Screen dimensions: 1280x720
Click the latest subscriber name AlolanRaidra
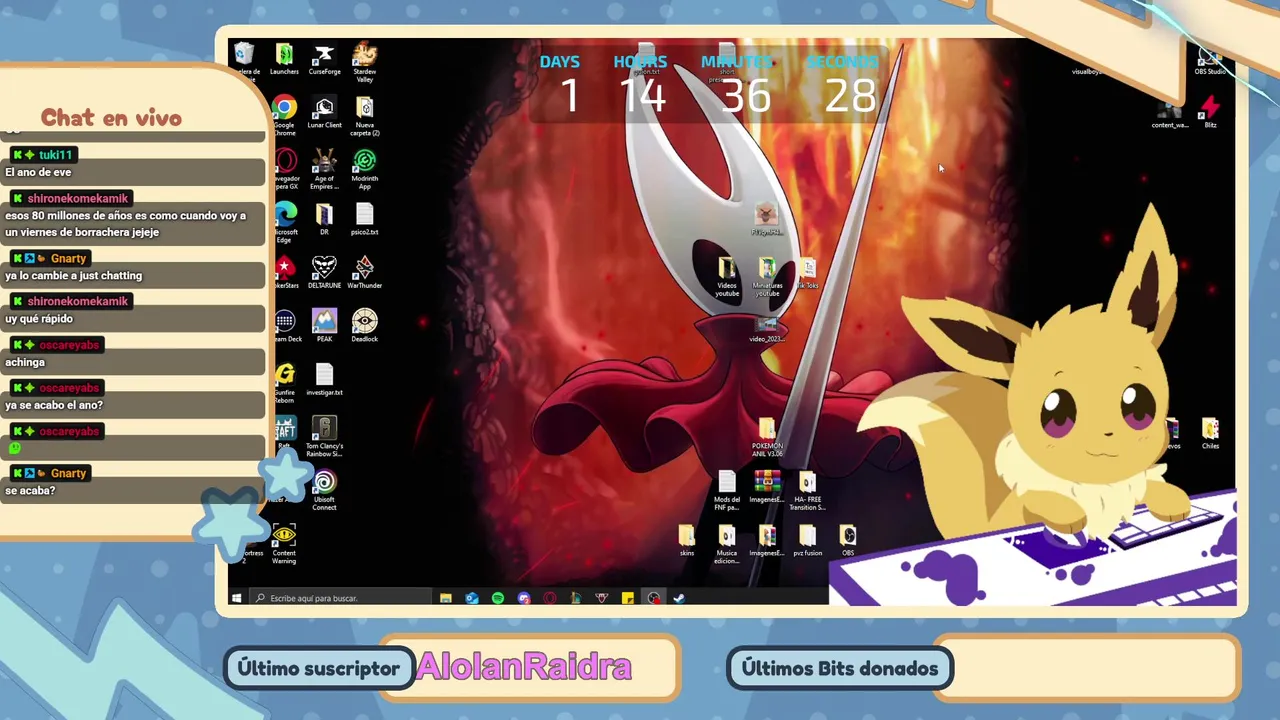tap(524, 667)
